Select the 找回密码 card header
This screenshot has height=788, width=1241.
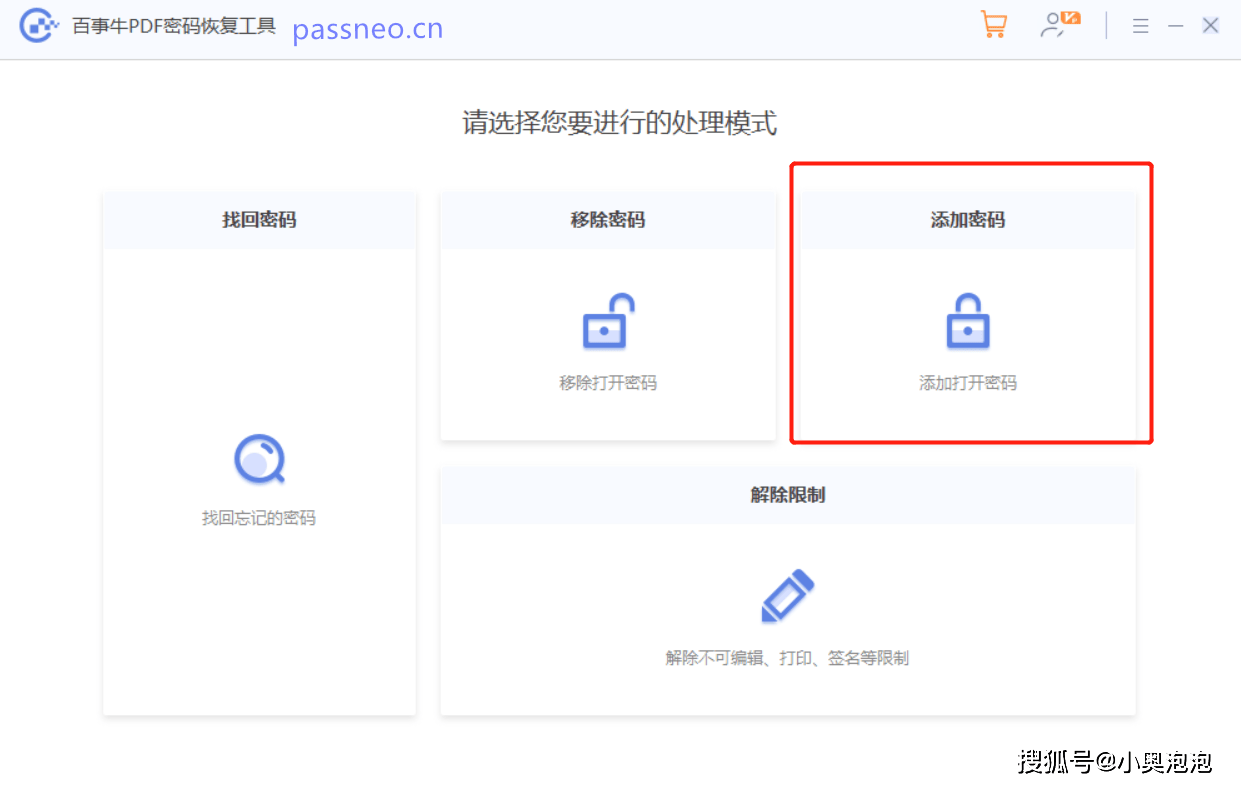pos(259,220)
